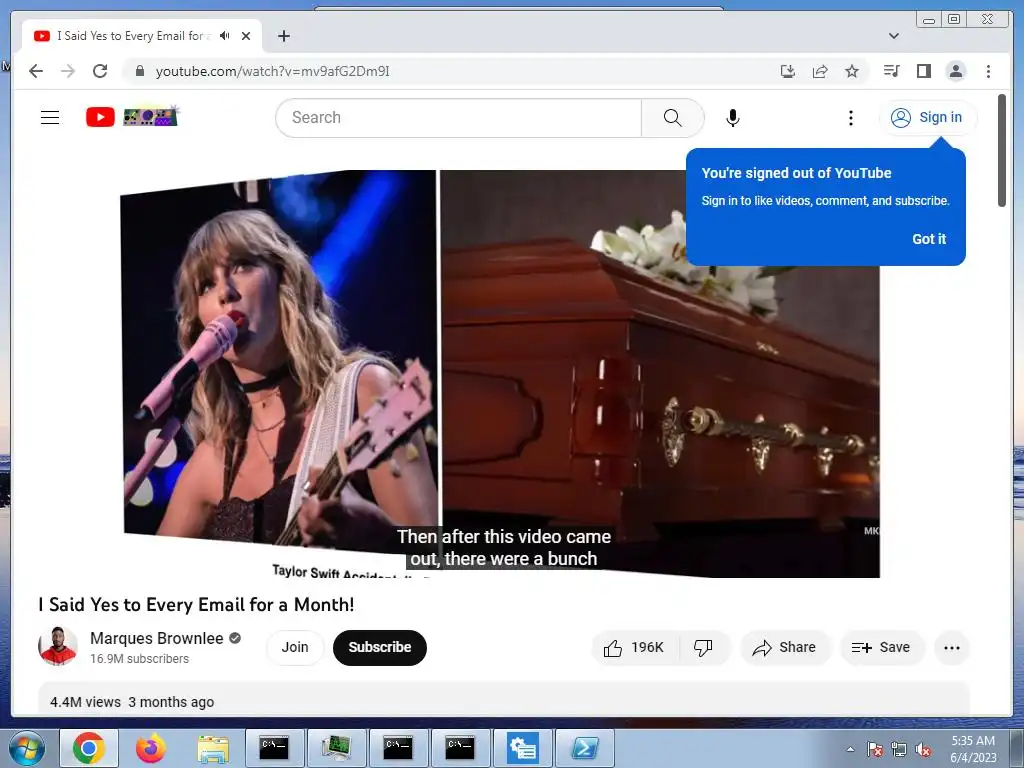Open PowerShell from the taskbar
Screen dimensions: 1024x768
(x=584, y=748)
